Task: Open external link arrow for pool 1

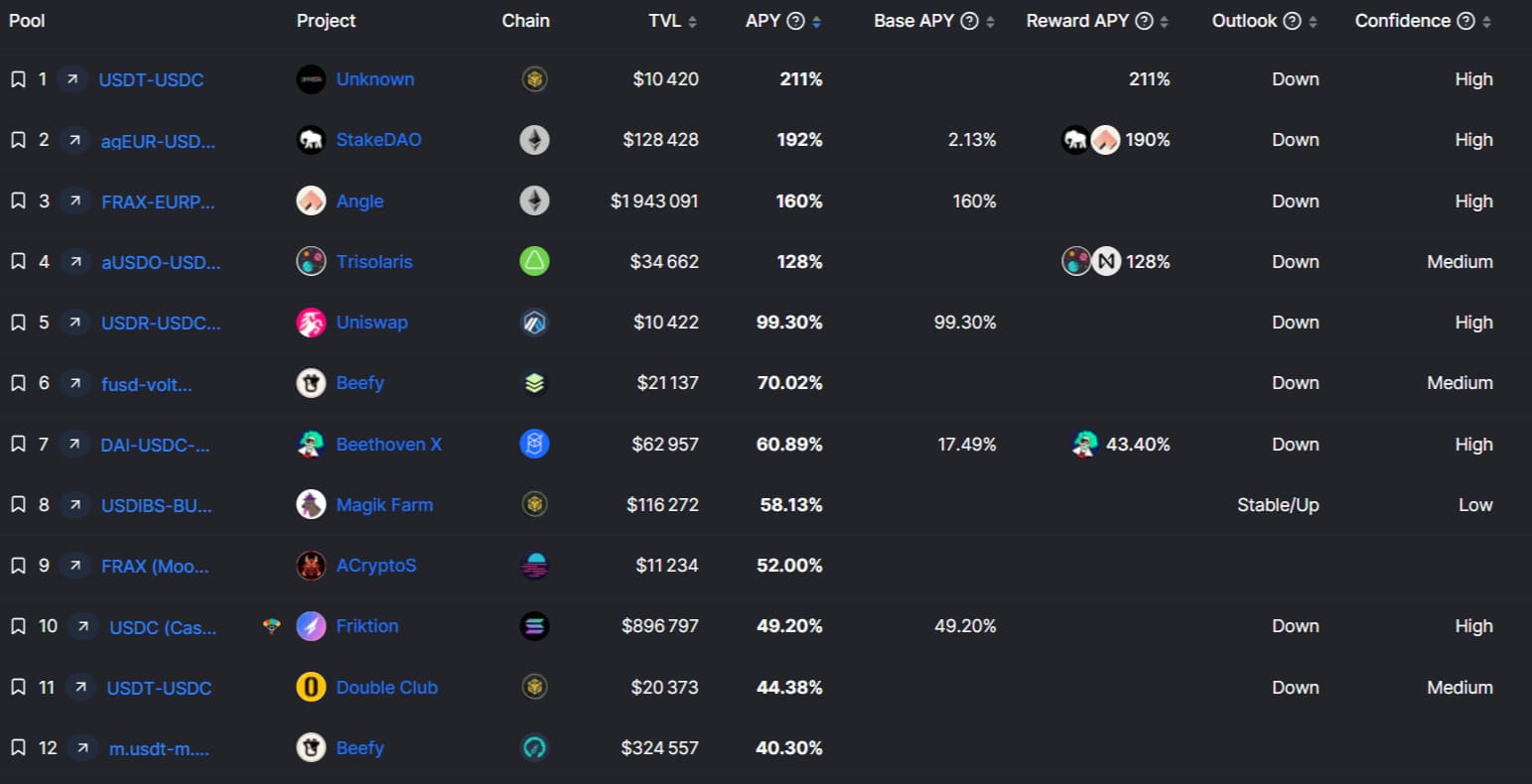Action: tap(71, 79)
